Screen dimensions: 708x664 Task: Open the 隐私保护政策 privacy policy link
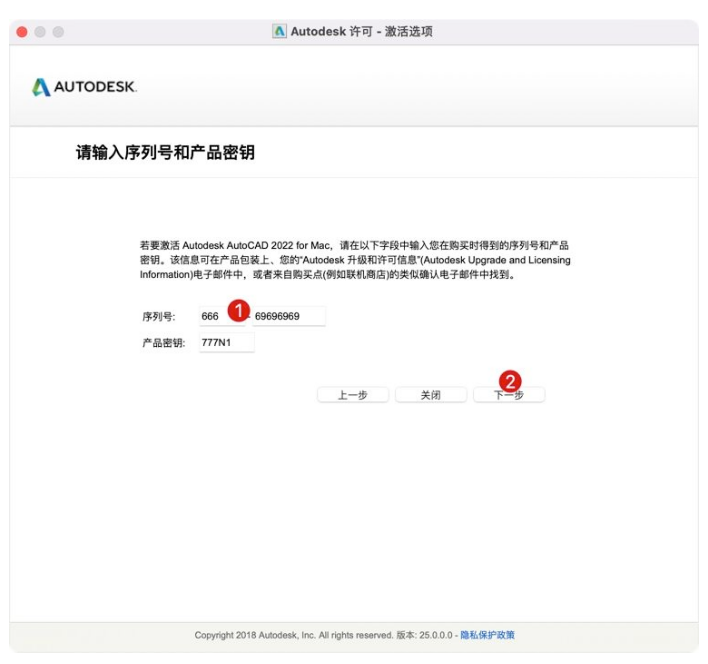(x=487, y=635)
